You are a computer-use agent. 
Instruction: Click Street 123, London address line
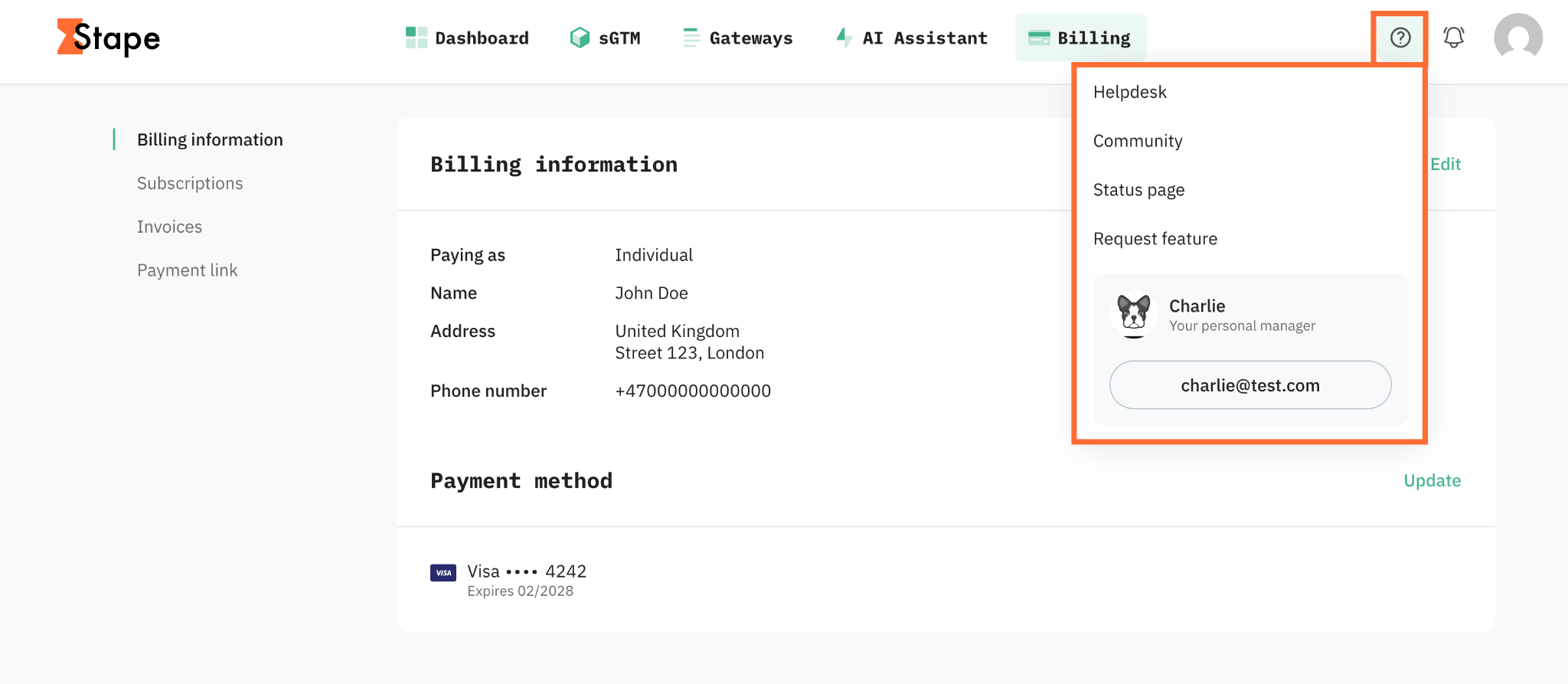[690, 353]
